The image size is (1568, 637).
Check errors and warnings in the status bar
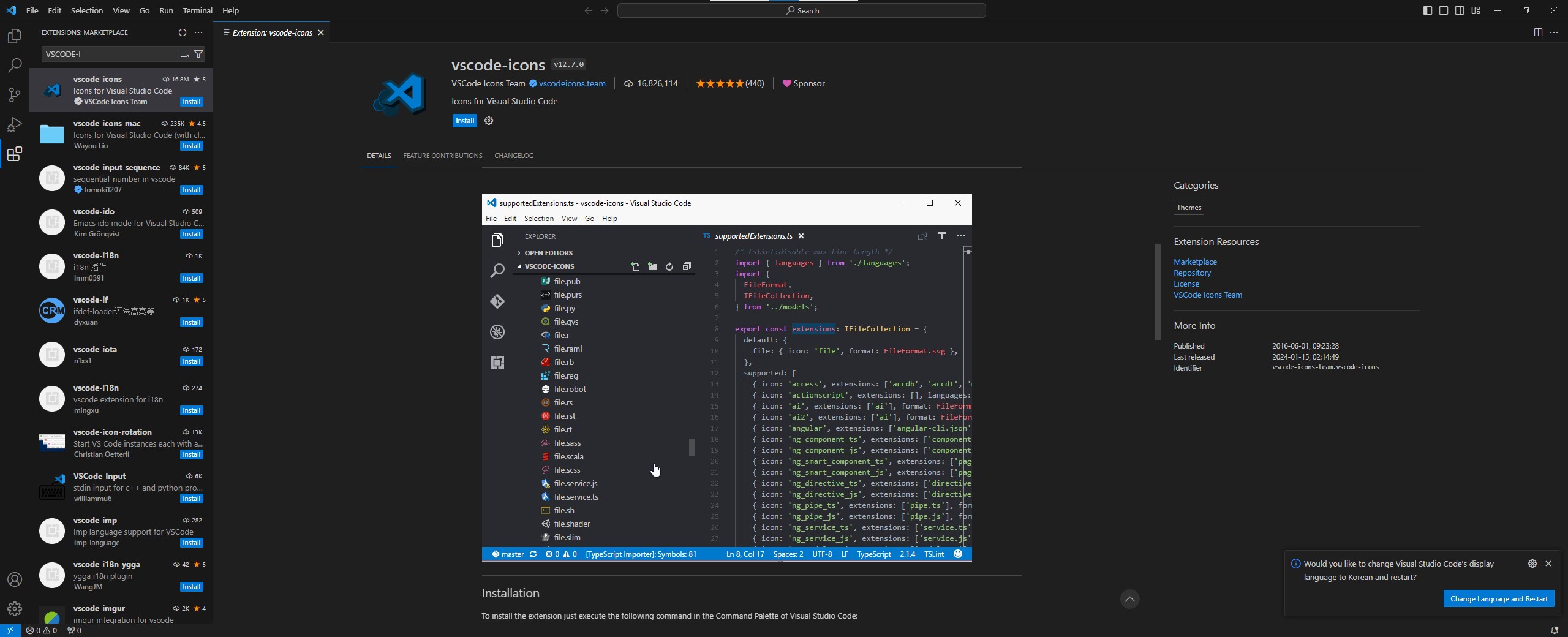click(x=42, y=630)
